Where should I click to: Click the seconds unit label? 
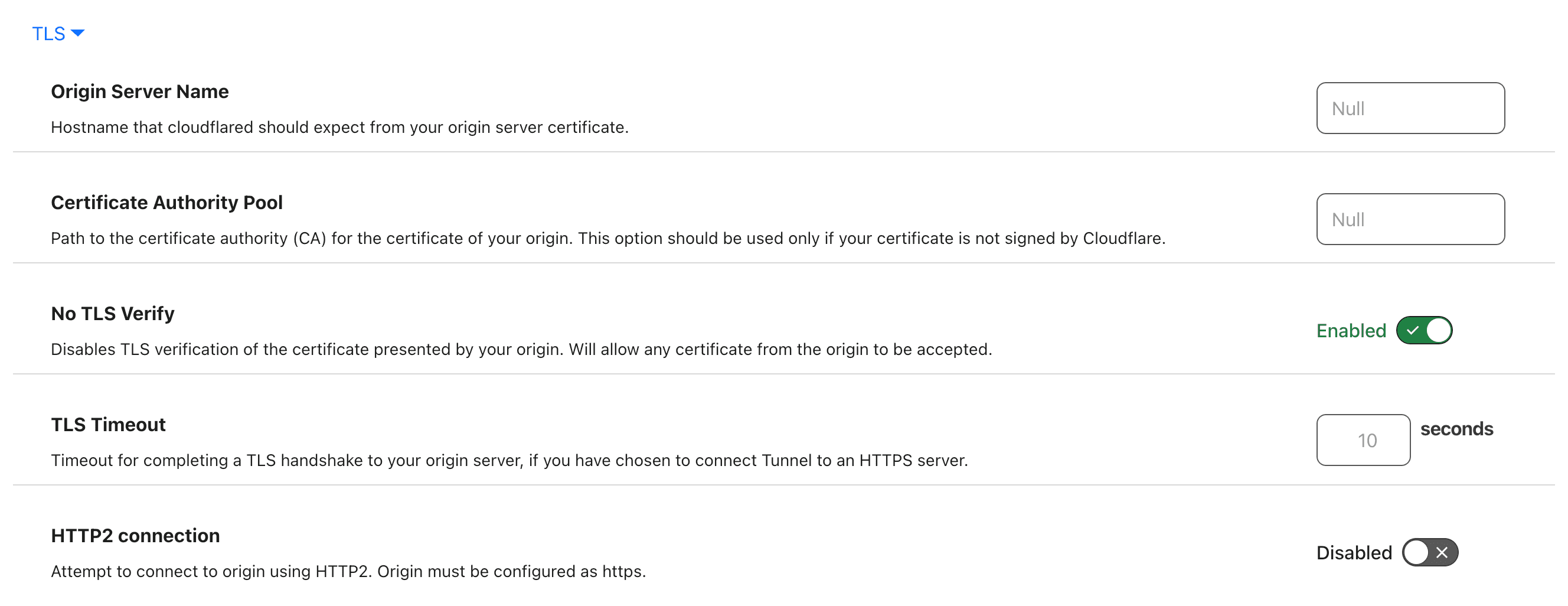[x=1456, y=429]
